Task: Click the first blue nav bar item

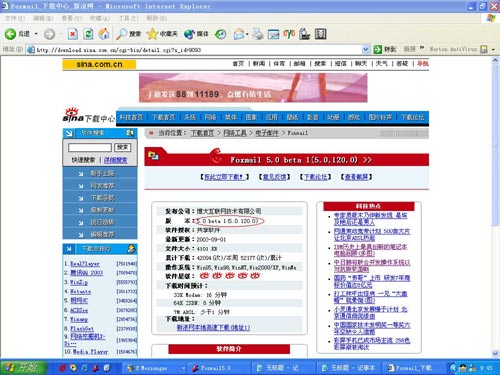Action: [131, 117]
